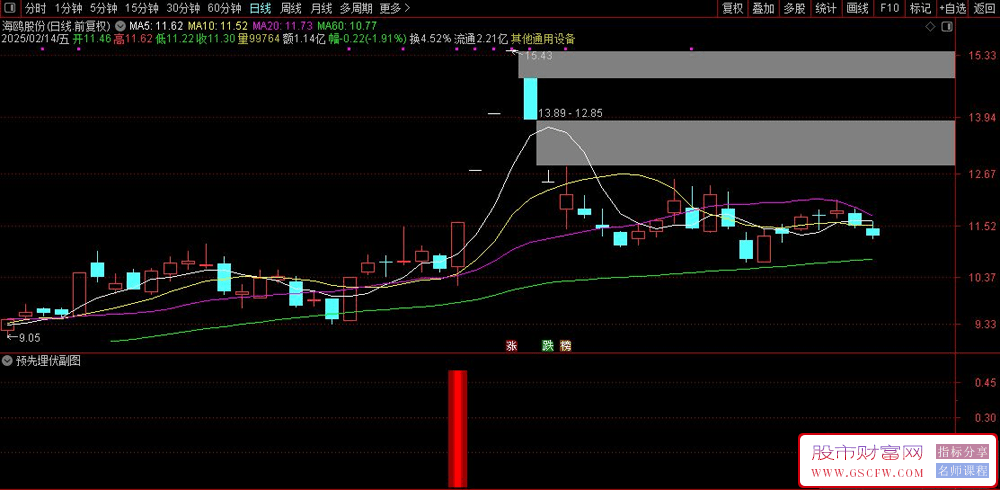Open the 多股 multi-stock view

pos(794,8)
